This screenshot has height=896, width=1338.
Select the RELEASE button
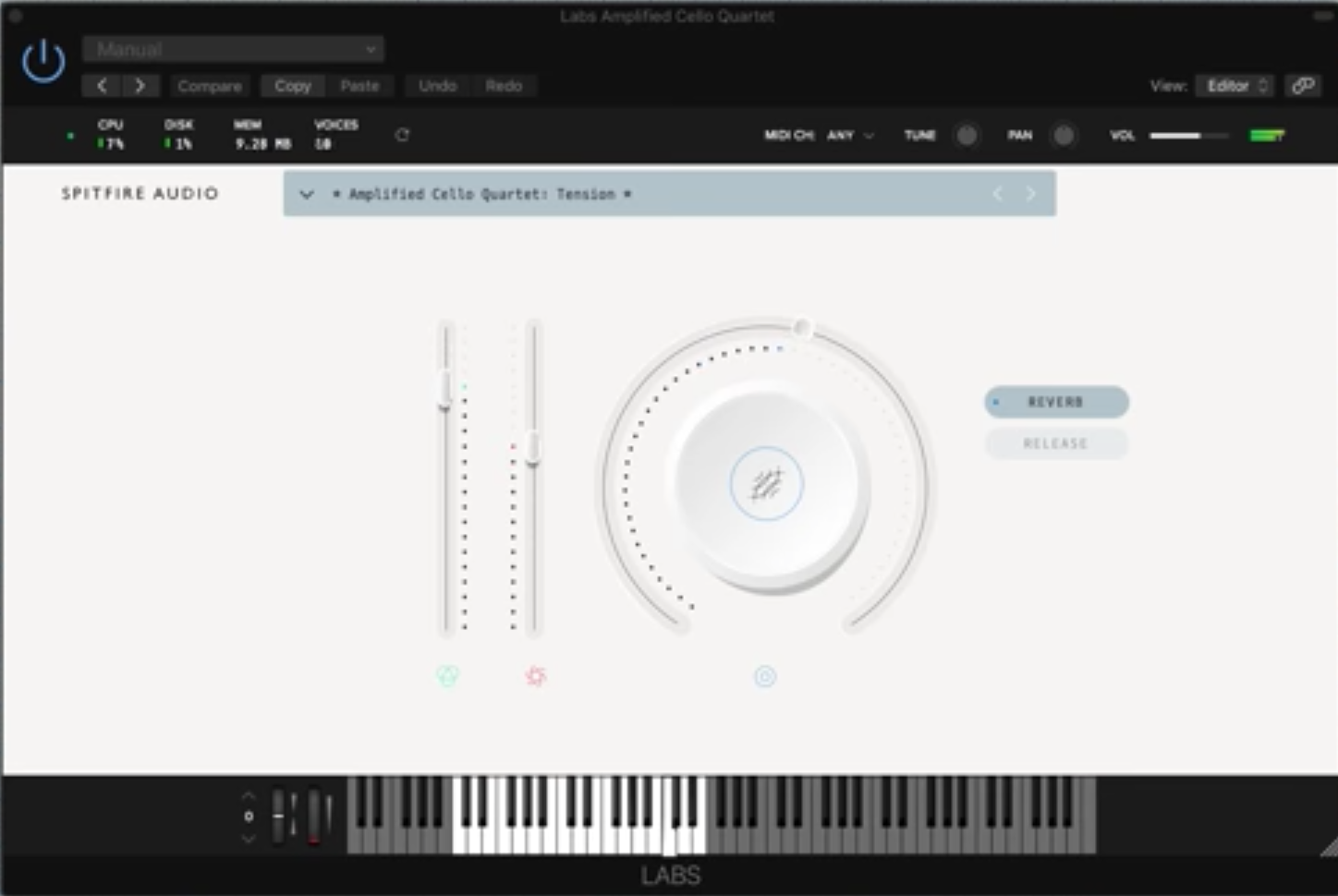tap(1056, 443)
